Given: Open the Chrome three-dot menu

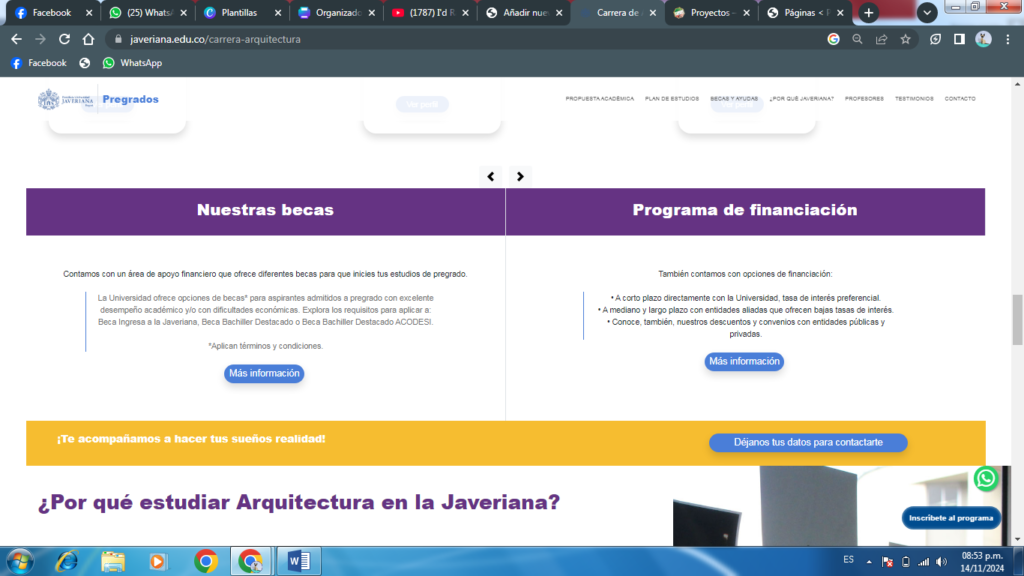Looking at the screenshot, I should (1007, 39).
